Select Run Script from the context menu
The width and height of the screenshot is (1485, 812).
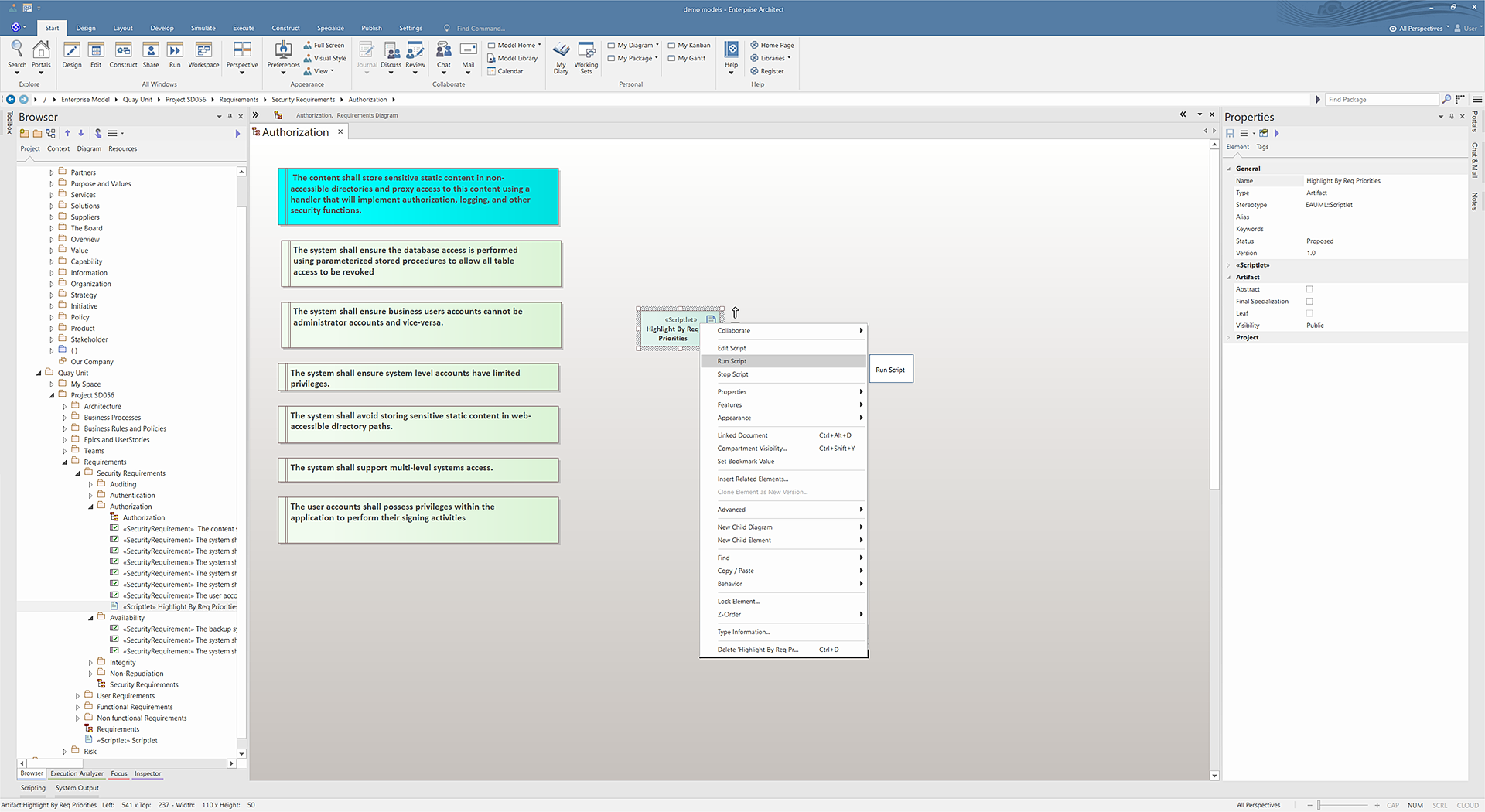click(x=732, y=361)
